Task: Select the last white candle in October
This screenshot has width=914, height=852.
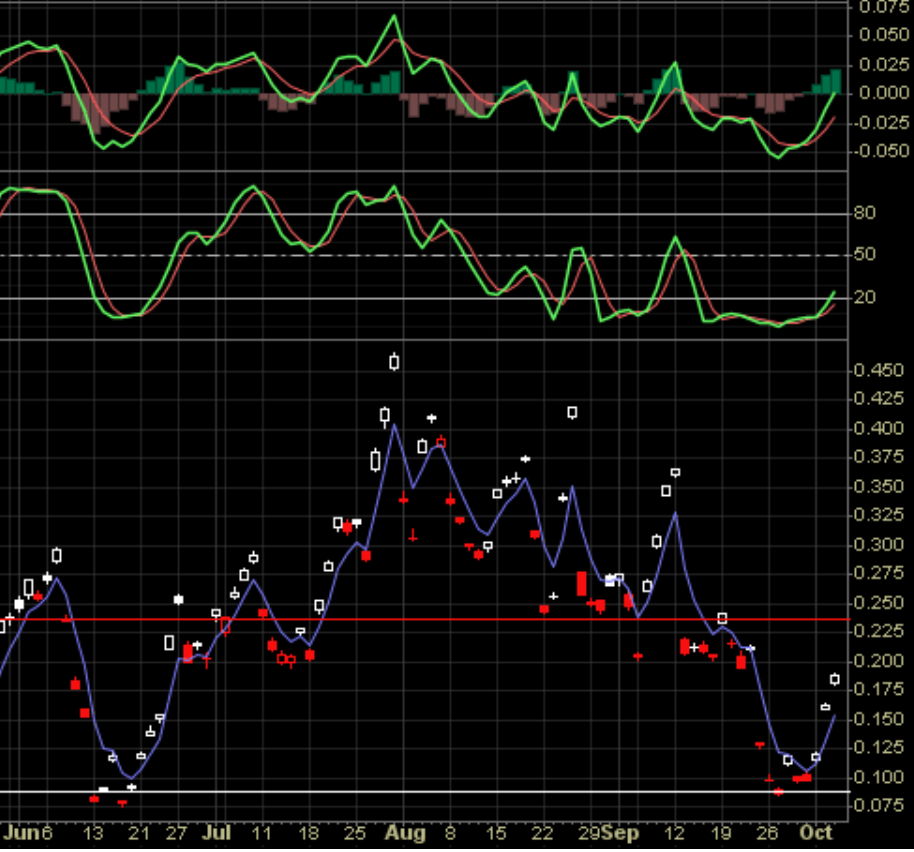Action: tap(835, 680)
